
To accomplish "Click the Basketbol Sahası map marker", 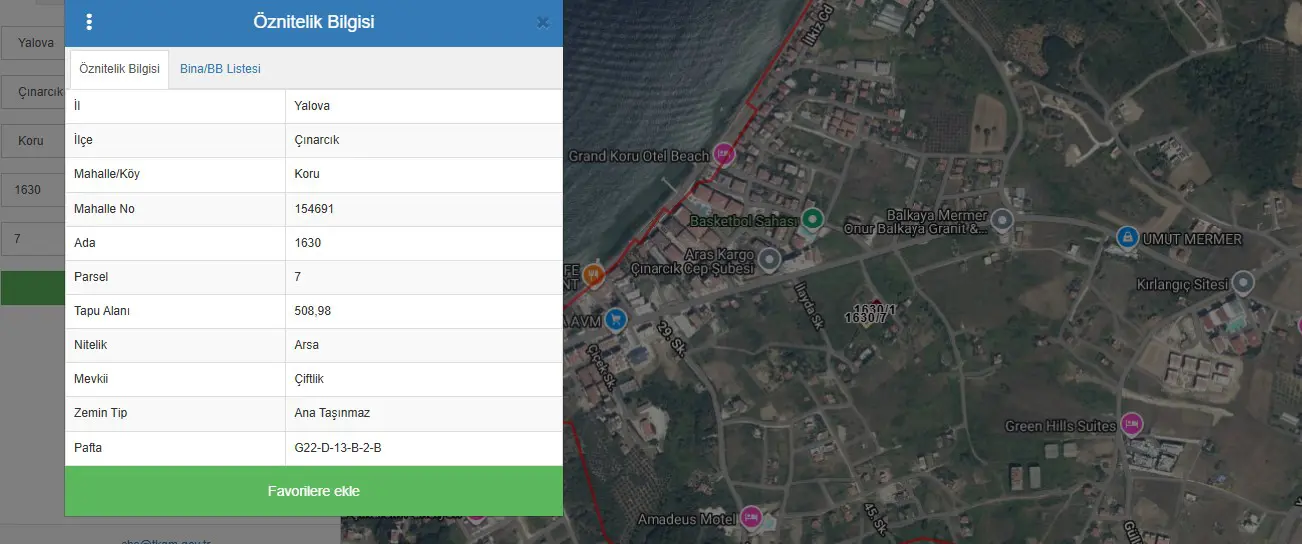I will [812, 219].
